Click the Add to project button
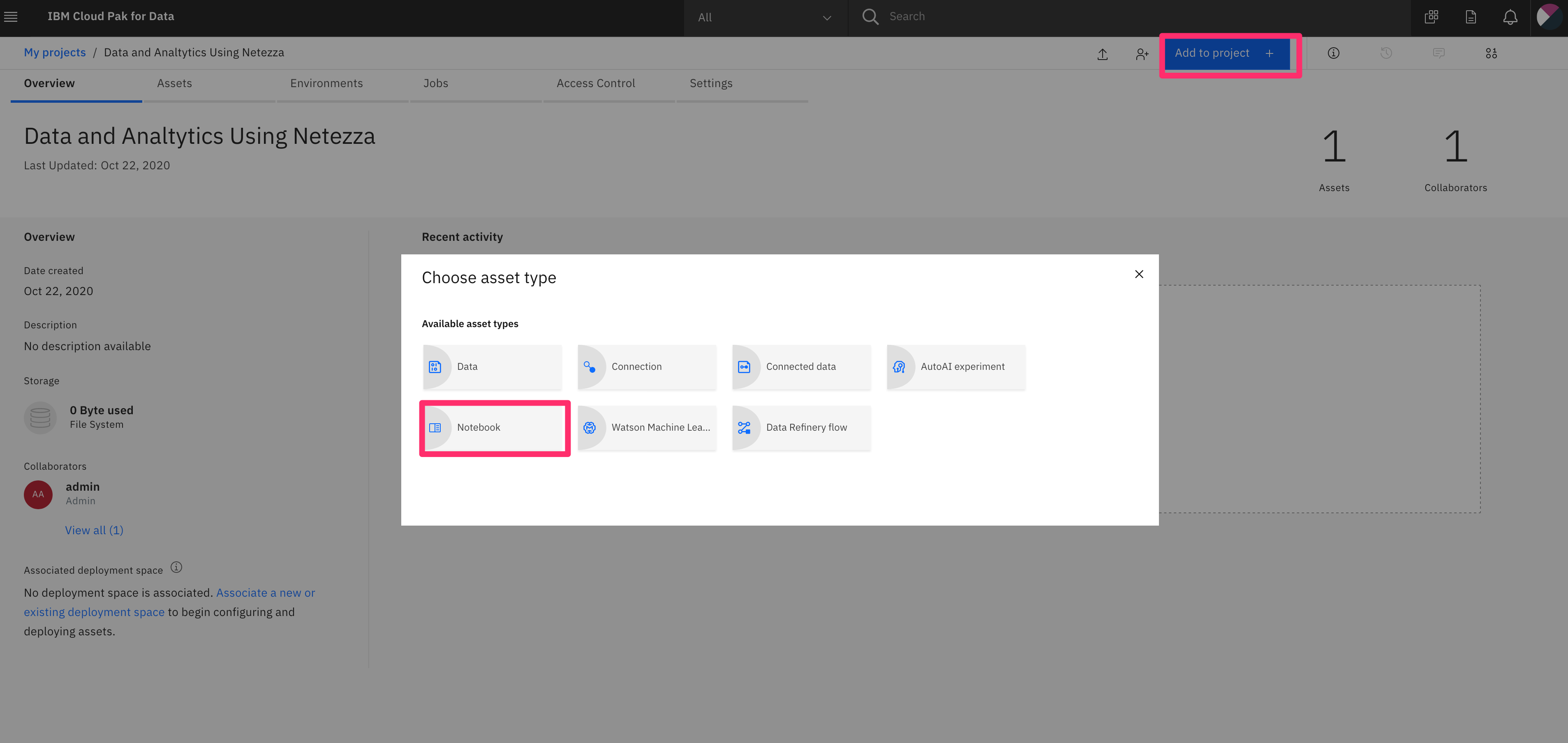This screenshot has width=1568, height=743. click(x=1225, y=53)
